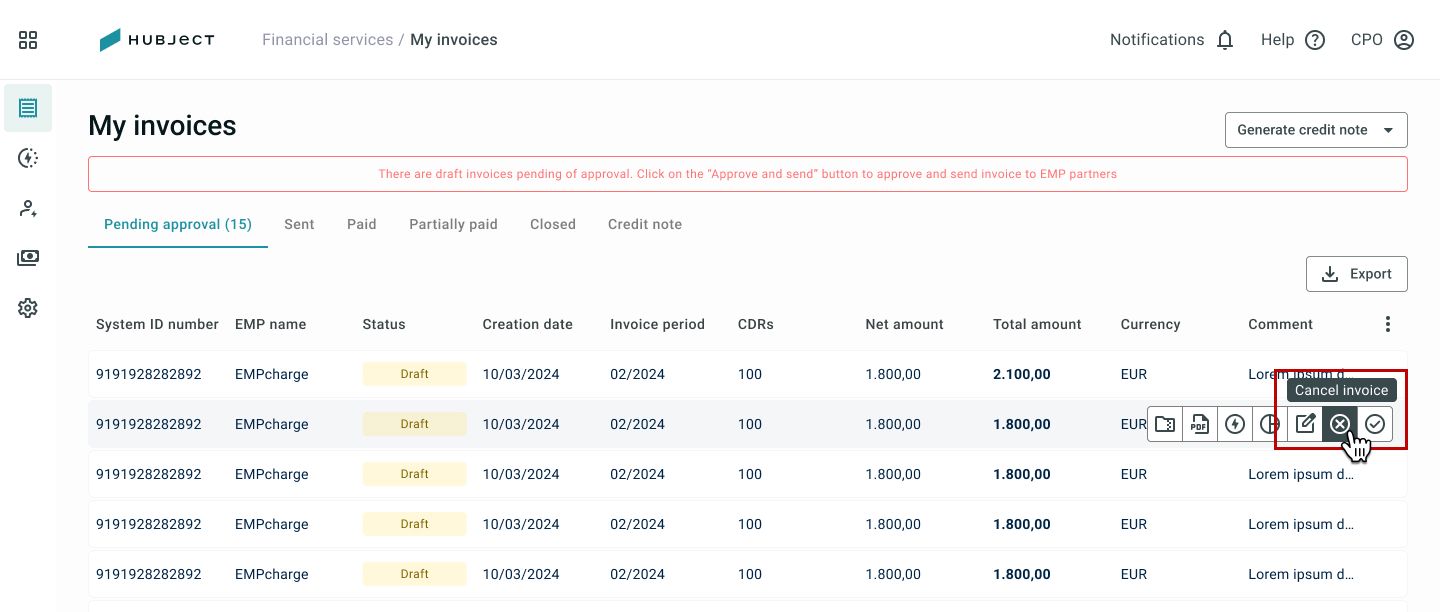The width and height of the screenshot is (1440, 612).
Task: Open the Generate credit note dropdown
Action: pyautogui.click(x=1316, y=130)
